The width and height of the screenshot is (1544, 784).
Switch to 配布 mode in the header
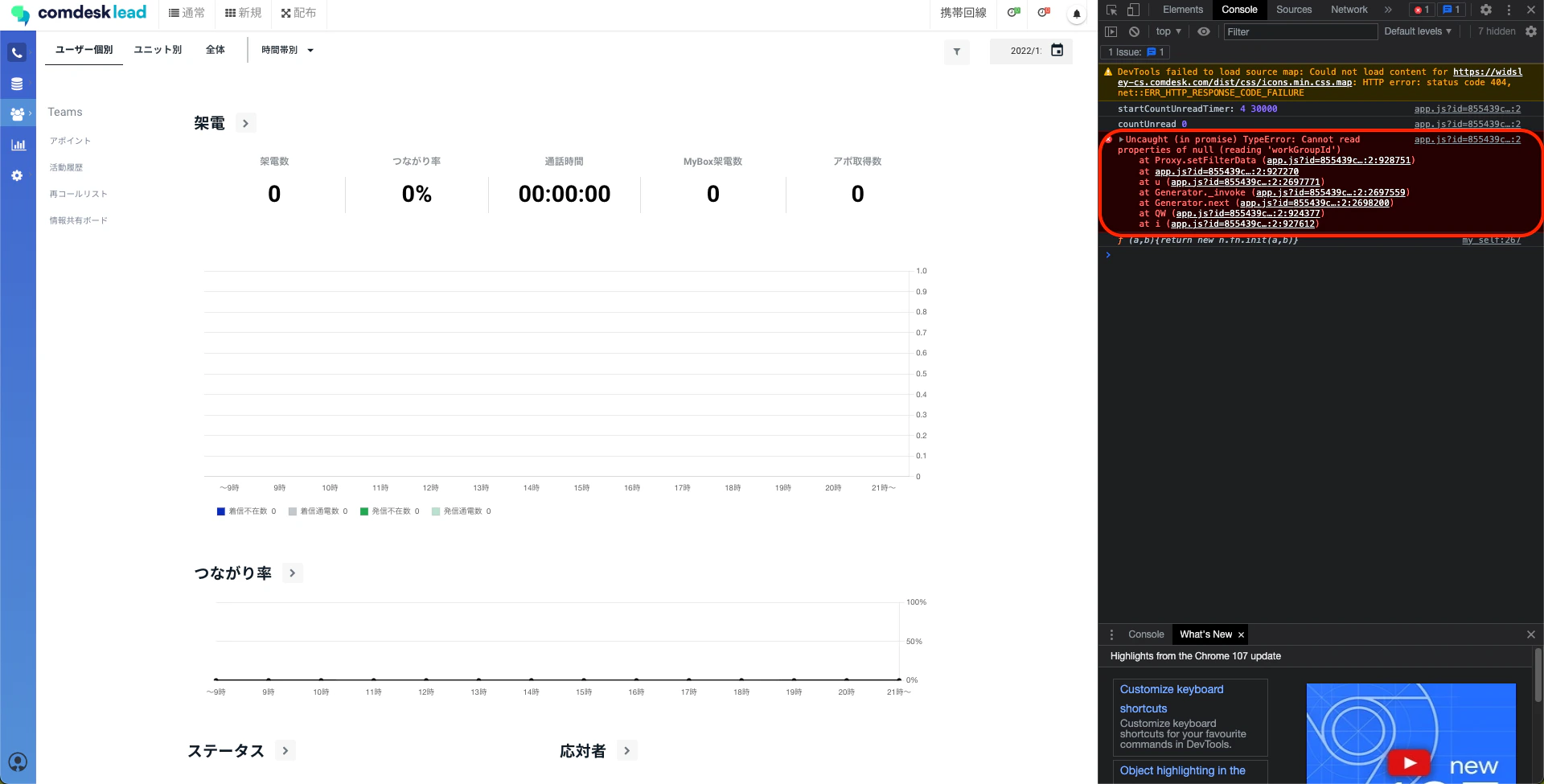pyautogui.click(x=298, y=13)
